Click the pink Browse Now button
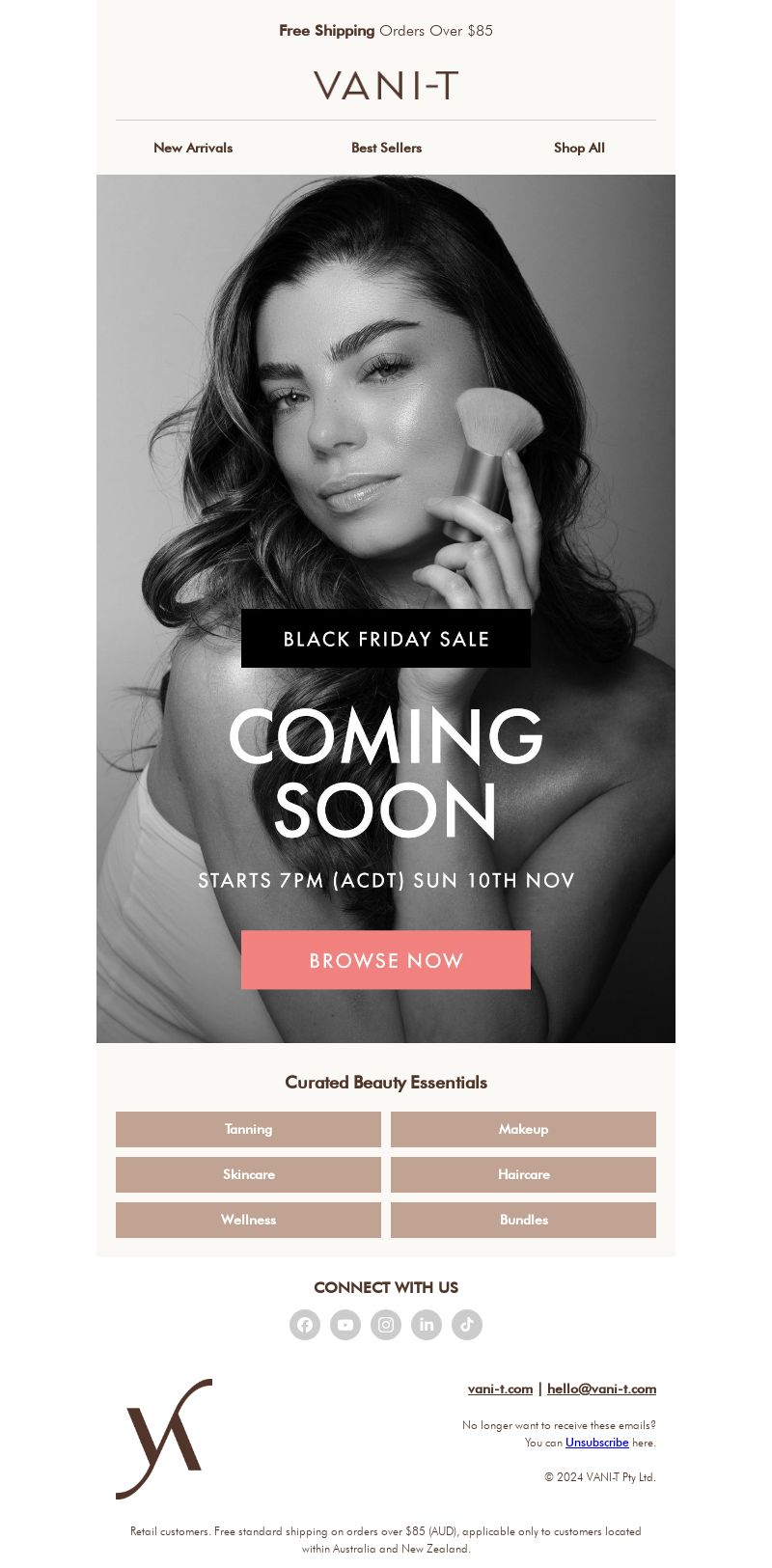Screen dimensions: 772x1568 click(x=386, y=960)
